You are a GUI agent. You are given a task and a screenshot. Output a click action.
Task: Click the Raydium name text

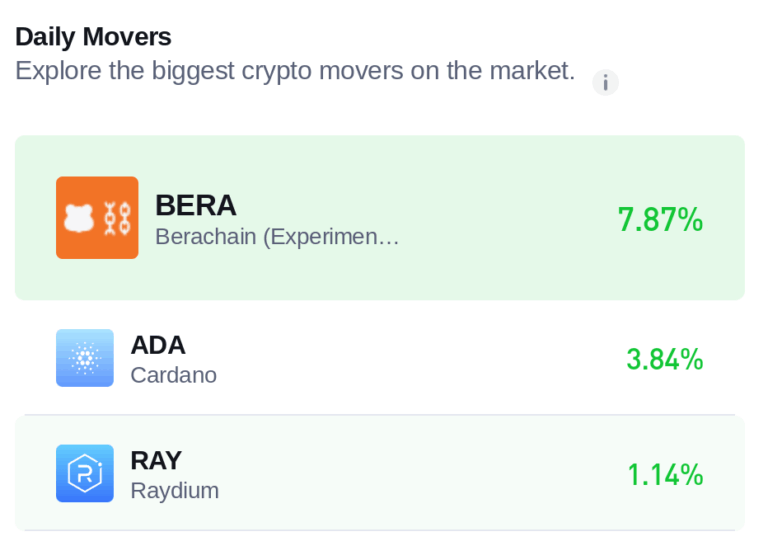[175, 491]
